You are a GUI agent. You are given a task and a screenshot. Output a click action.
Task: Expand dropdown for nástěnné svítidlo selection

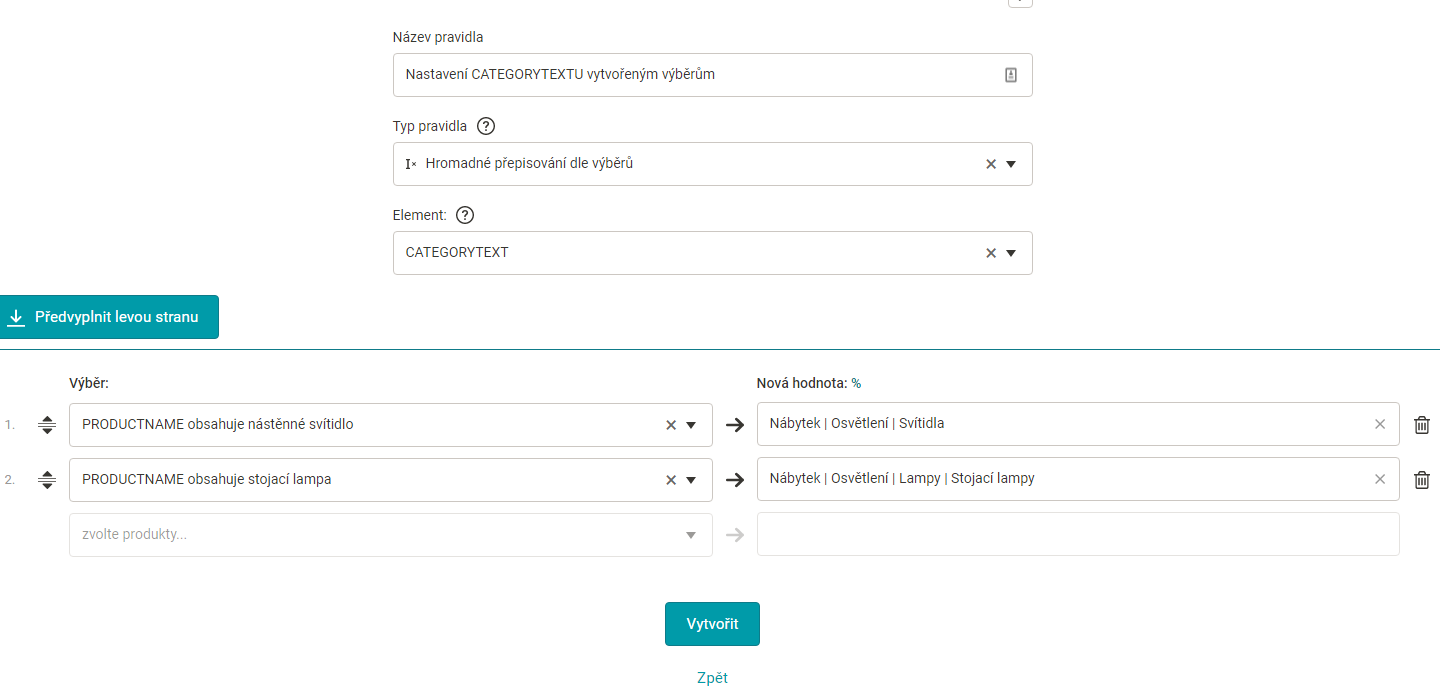tap(691, 425)
